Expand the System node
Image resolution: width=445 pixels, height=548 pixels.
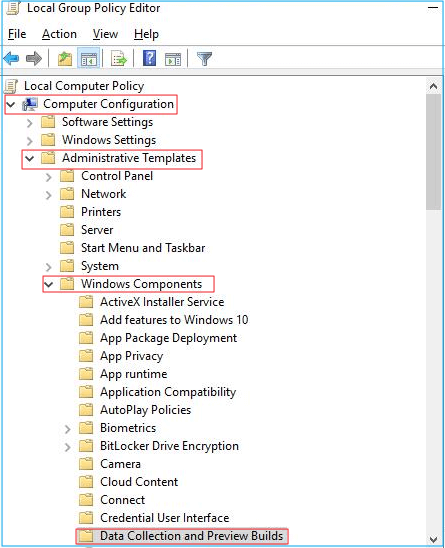tap(49, 267)
